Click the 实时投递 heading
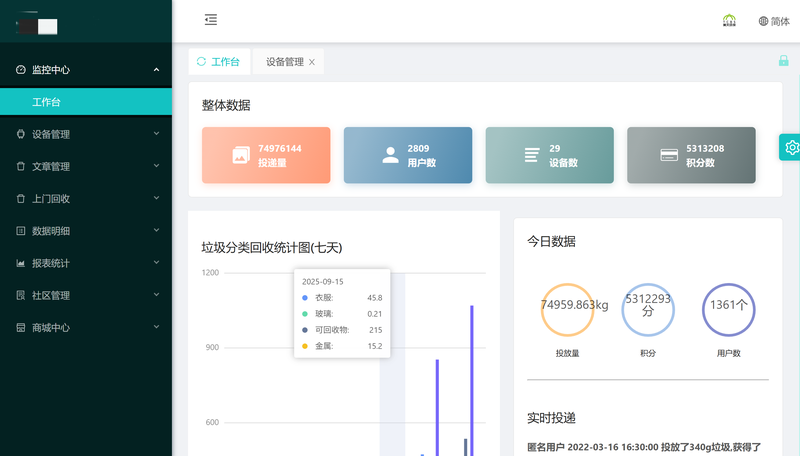Viewport: 800px width, 456px height. [551, 418]
